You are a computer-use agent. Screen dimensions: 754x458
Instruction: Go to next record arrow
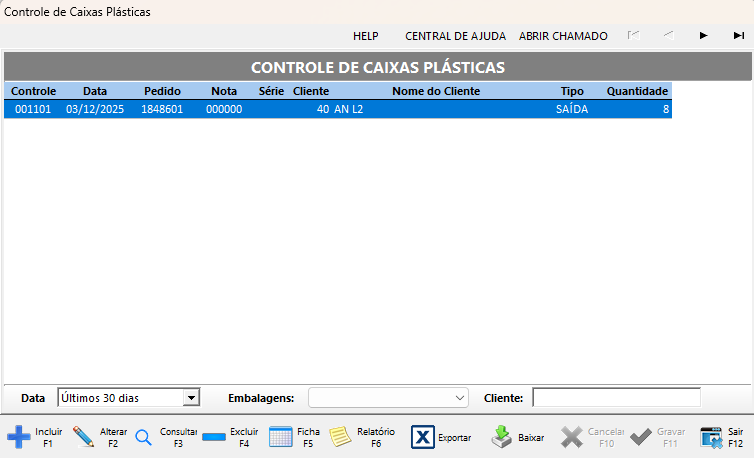click(704, 35)
